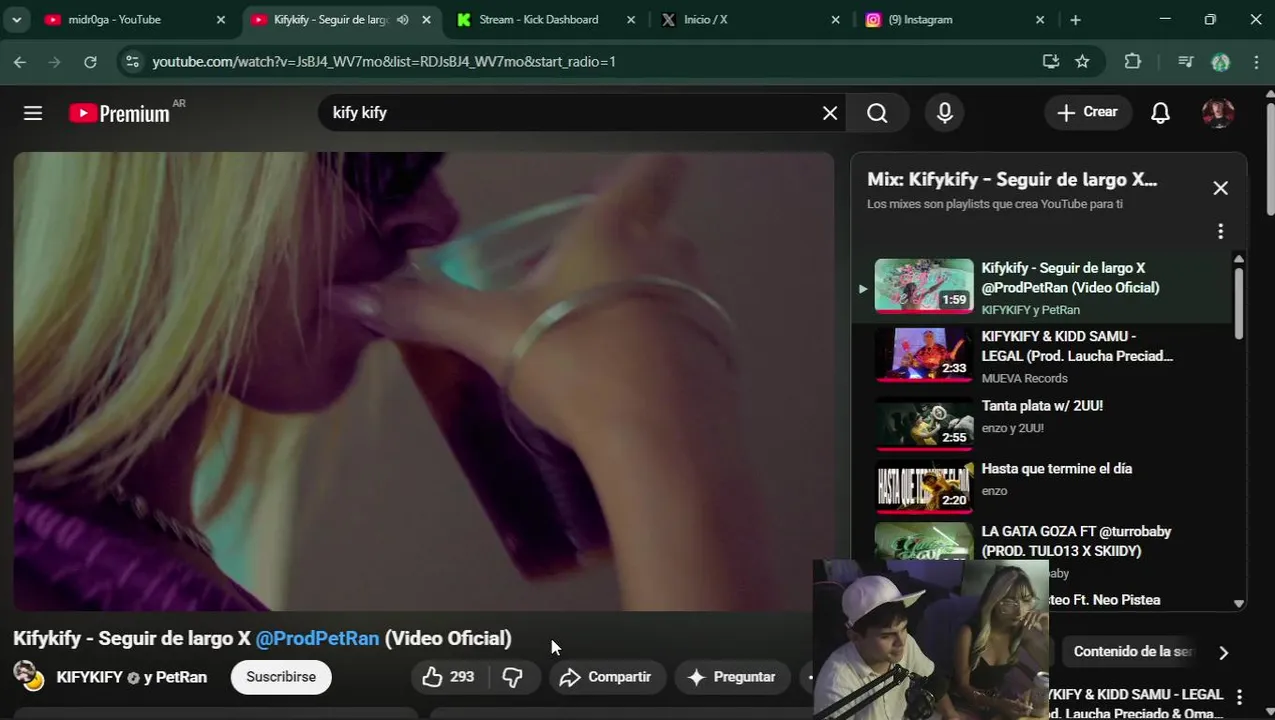Clear the search text with X icon
1275x720 pixels.
click(830, 113)
